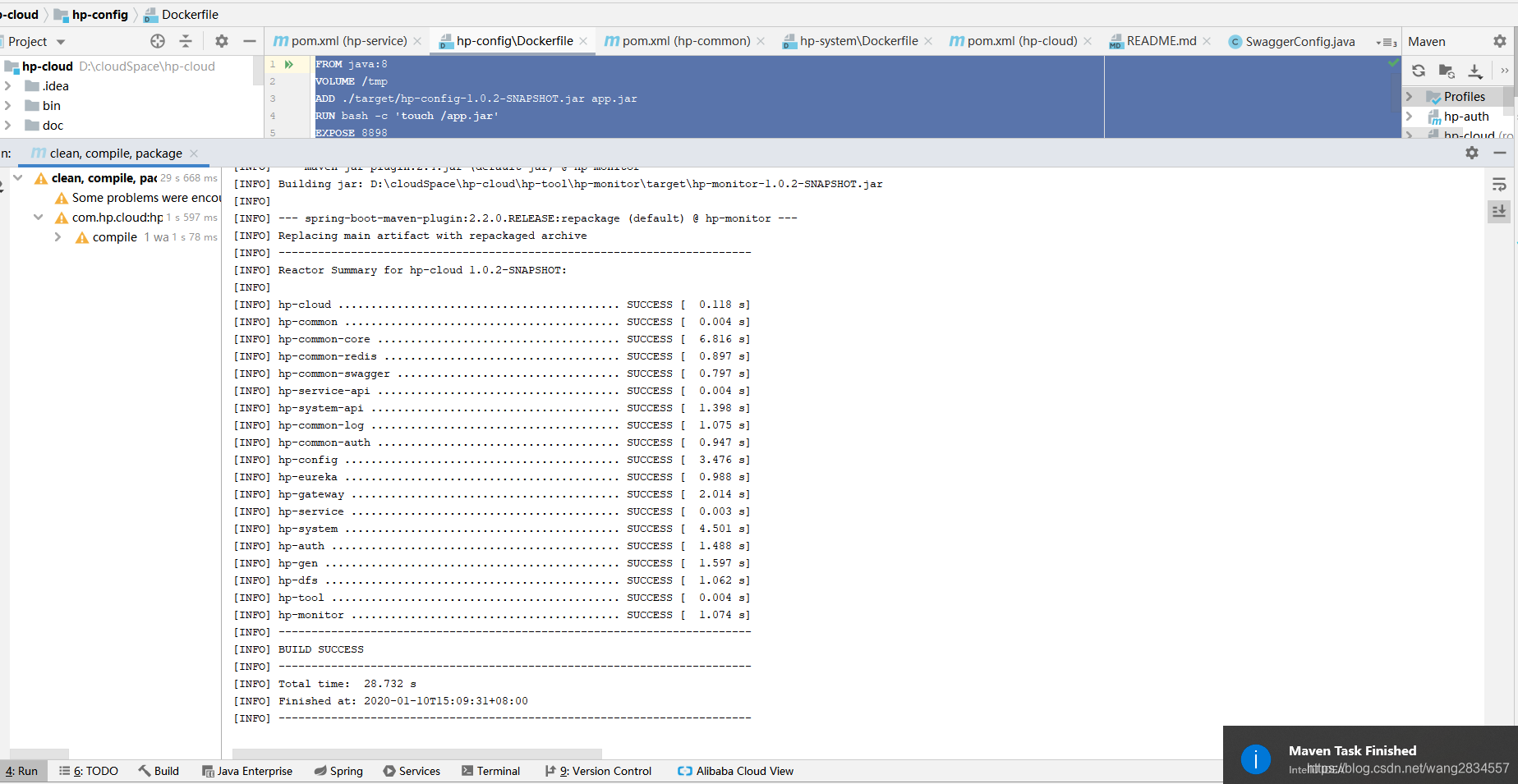Screen dimensions: 1518x784
Task: Minimize the Run tool window
Action: point(1500,153)
